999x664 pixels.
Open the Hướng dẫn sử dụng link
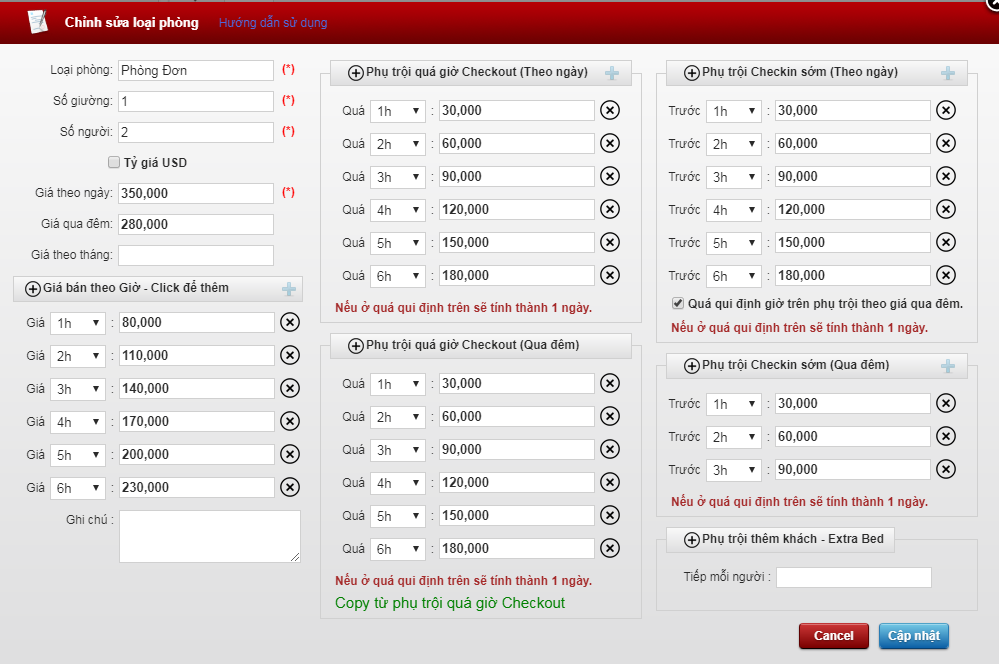coord(273,23)
